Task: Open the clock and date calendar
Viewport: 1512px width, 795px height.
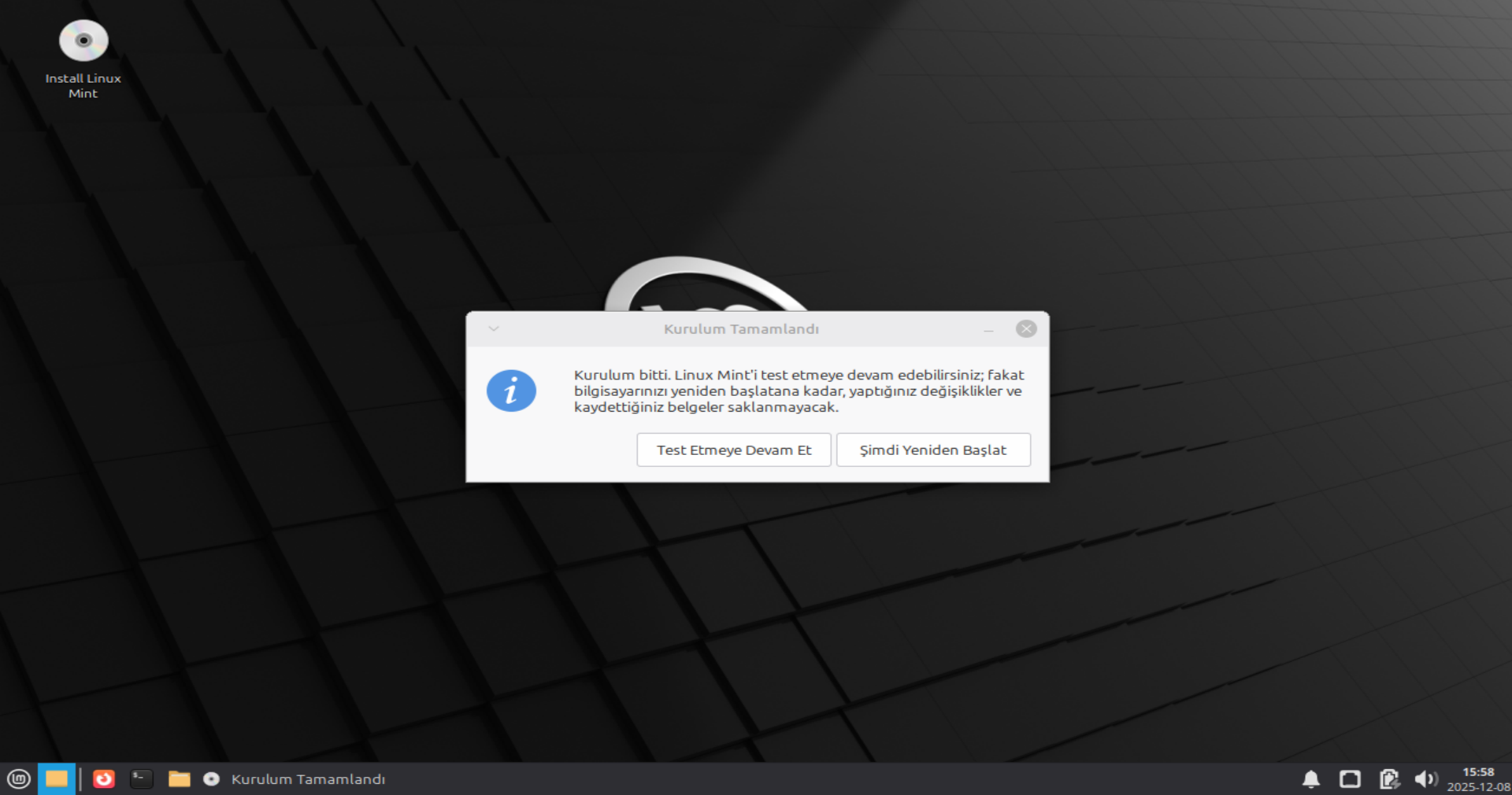Action: coord(1478,779)
